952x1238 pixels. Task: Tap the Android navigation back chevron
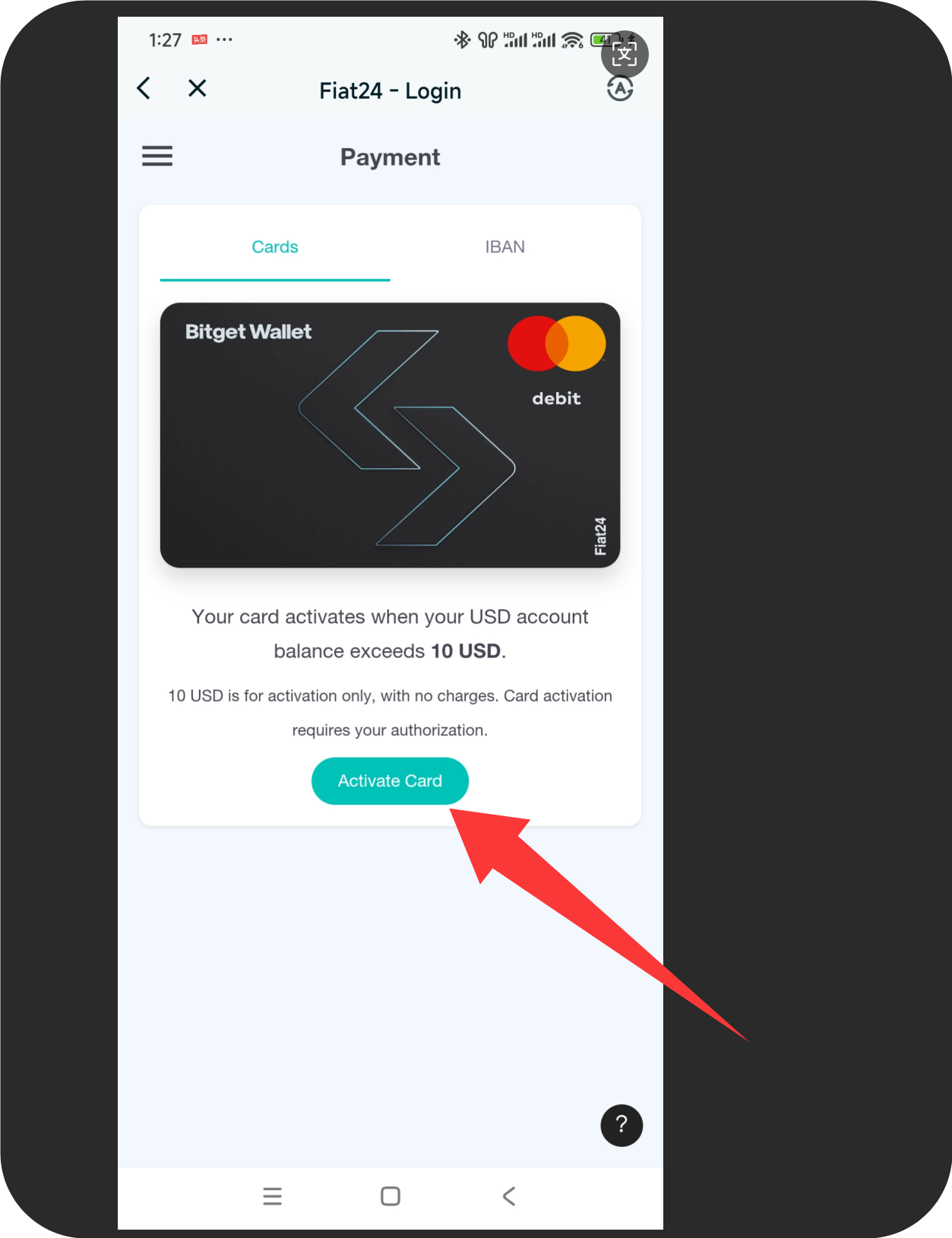[x=509, y=1196]
